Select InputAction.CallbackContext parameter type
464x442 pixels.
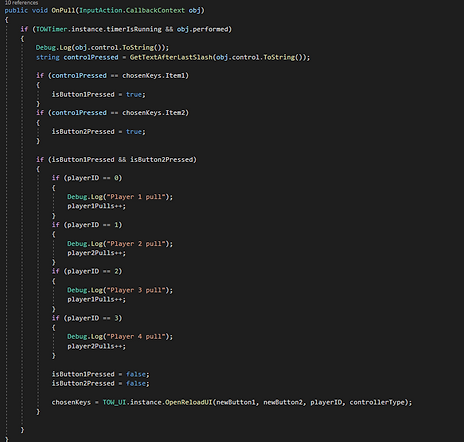132,10
